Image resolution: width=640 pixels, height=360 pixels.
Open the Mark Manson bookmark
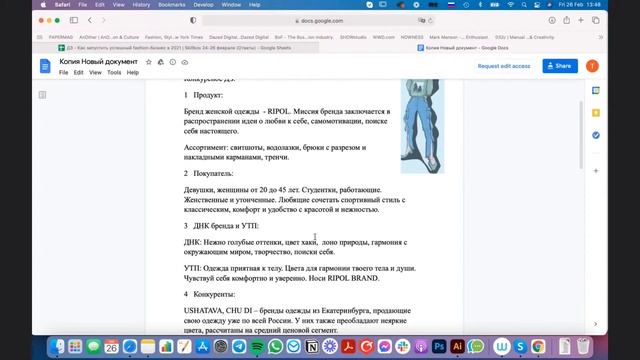tap(458, 37)
